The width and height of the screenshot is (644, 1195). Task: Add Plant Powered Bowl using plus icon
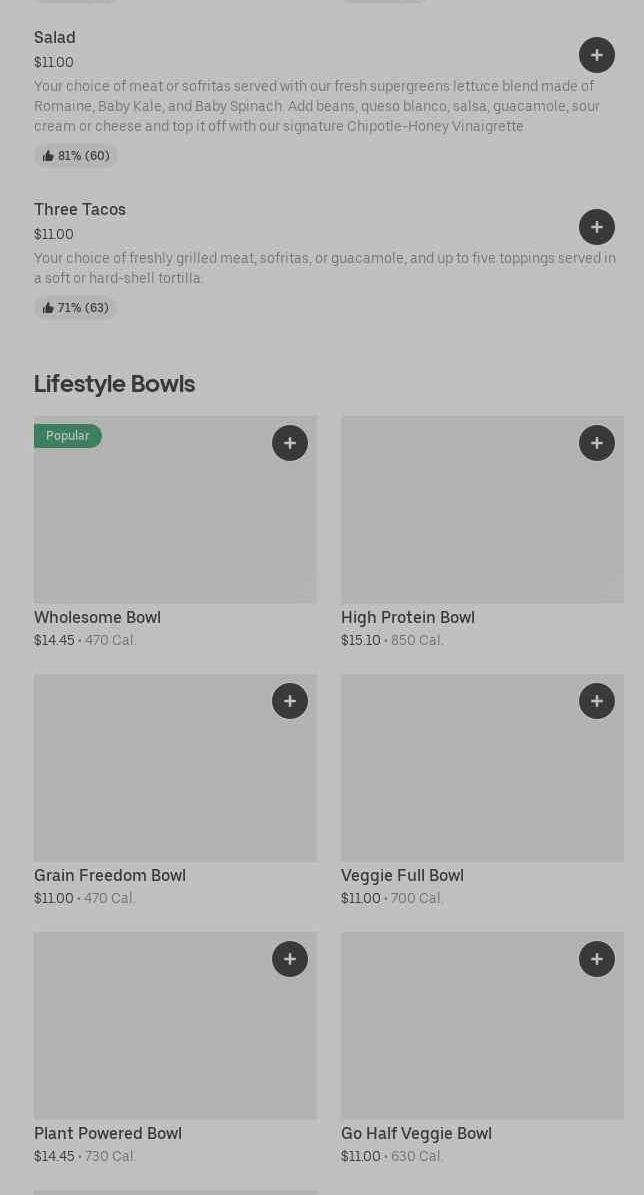[x=290, y=959]
